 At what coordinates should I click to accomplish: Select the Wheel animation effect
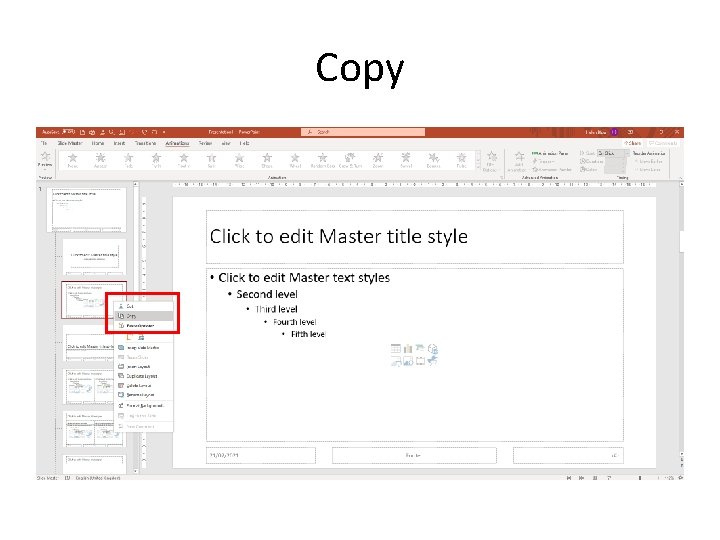pyautogui.click(x=295, y=160)
